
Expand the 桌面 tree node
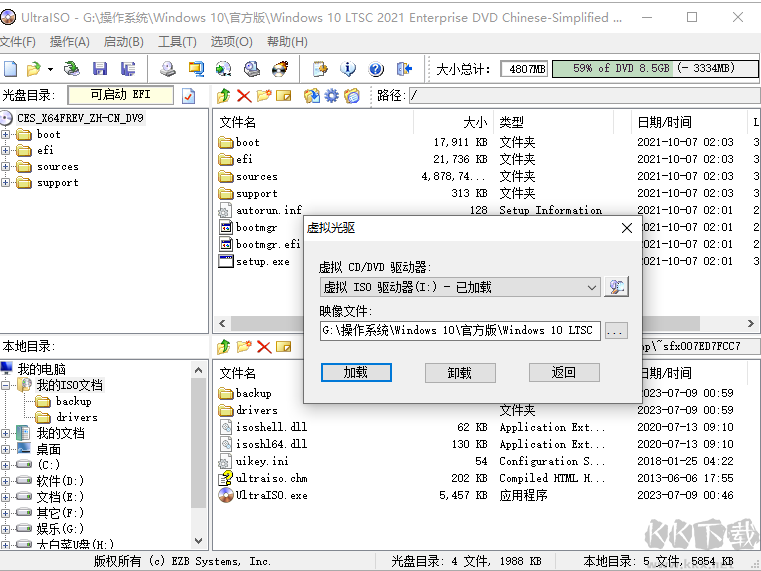point(5,449)
